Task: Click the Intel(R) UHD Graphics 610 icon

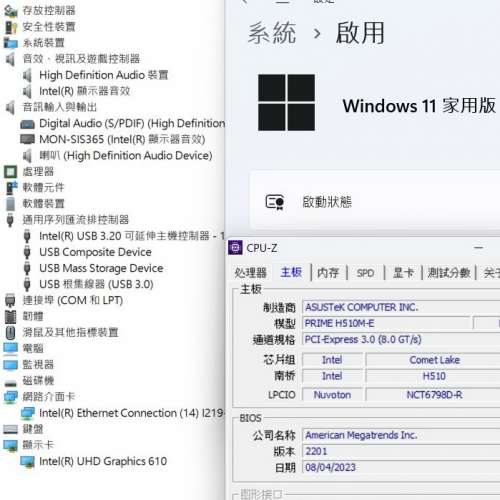Action: (27, 462)
